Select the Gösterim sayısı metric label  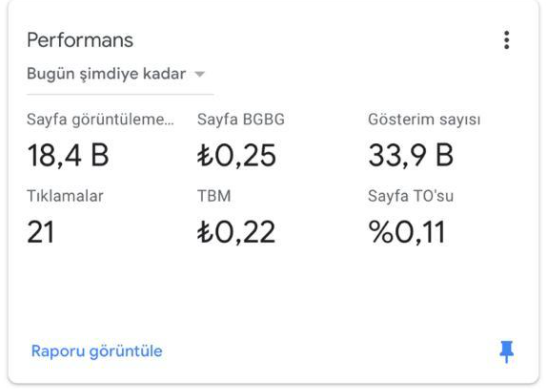(x=424, y=119)
